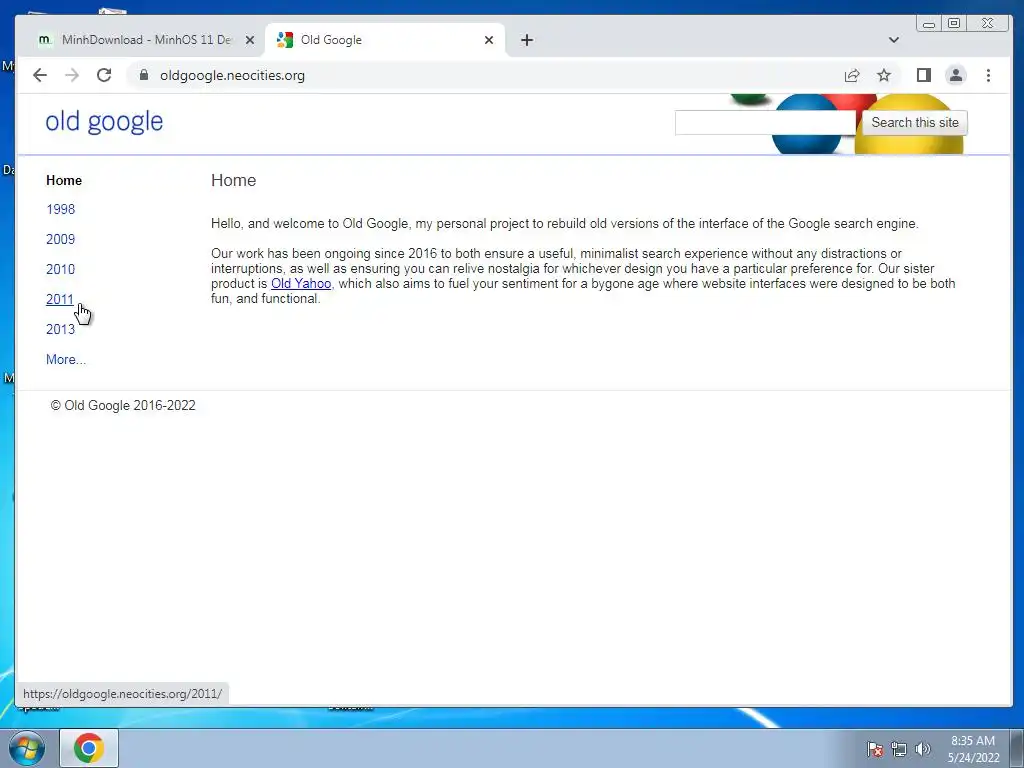Bookmark this tab with the star icon
1024x768 pixels.
point(884,75)
